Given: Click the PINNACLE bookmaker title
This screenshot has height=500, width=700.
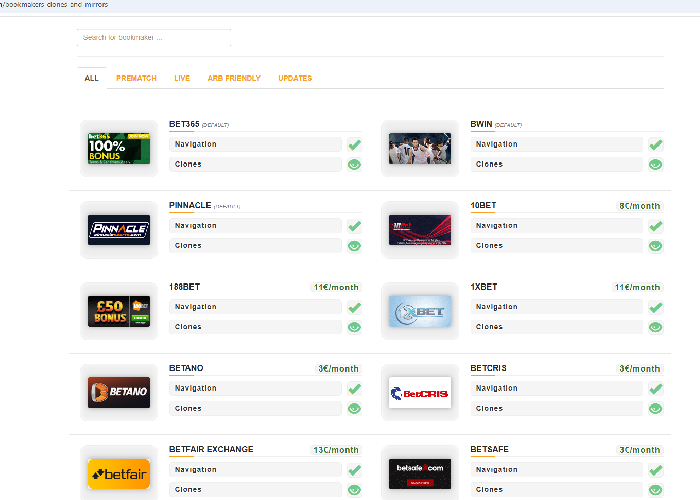Looking at the screenshot, I should (190, 205).
